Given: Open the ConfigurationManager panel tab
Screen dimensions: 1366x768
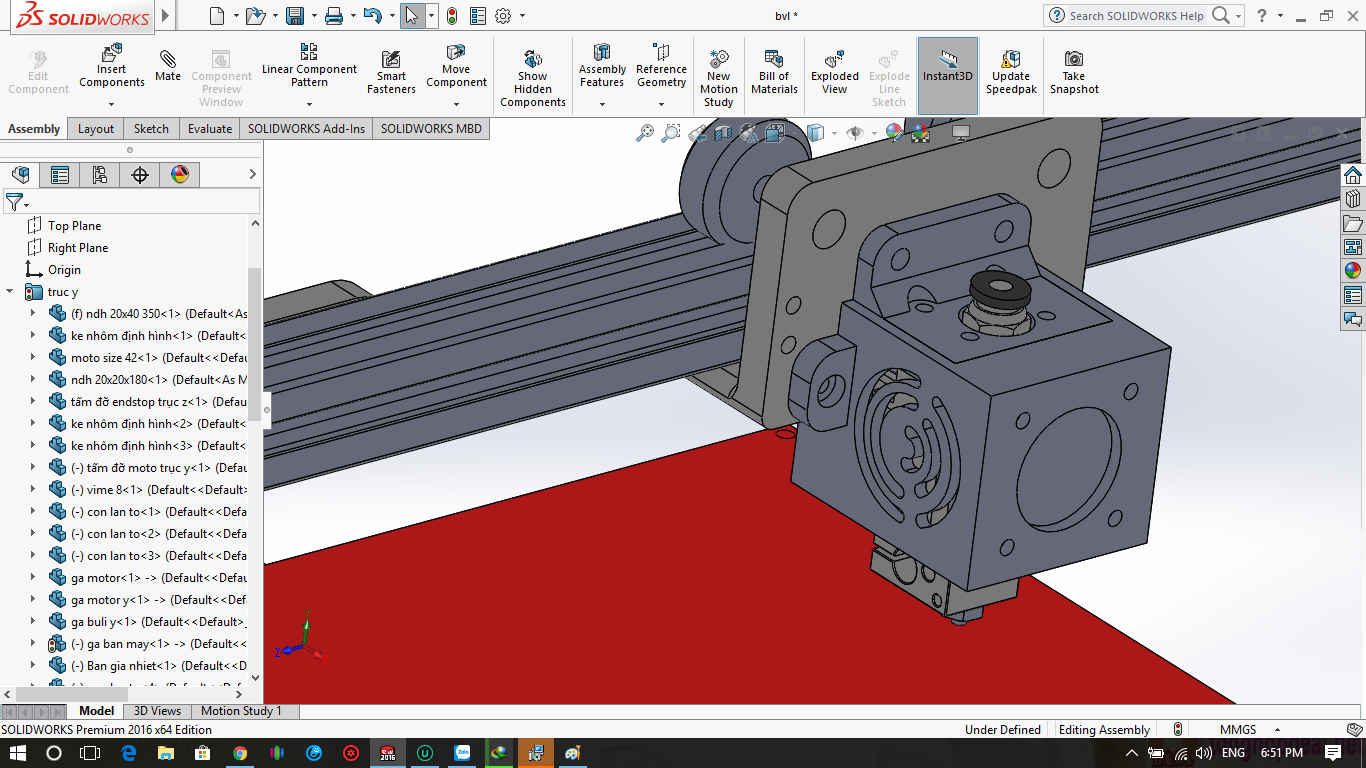Looking at the screenshot, I should (100, 175).
